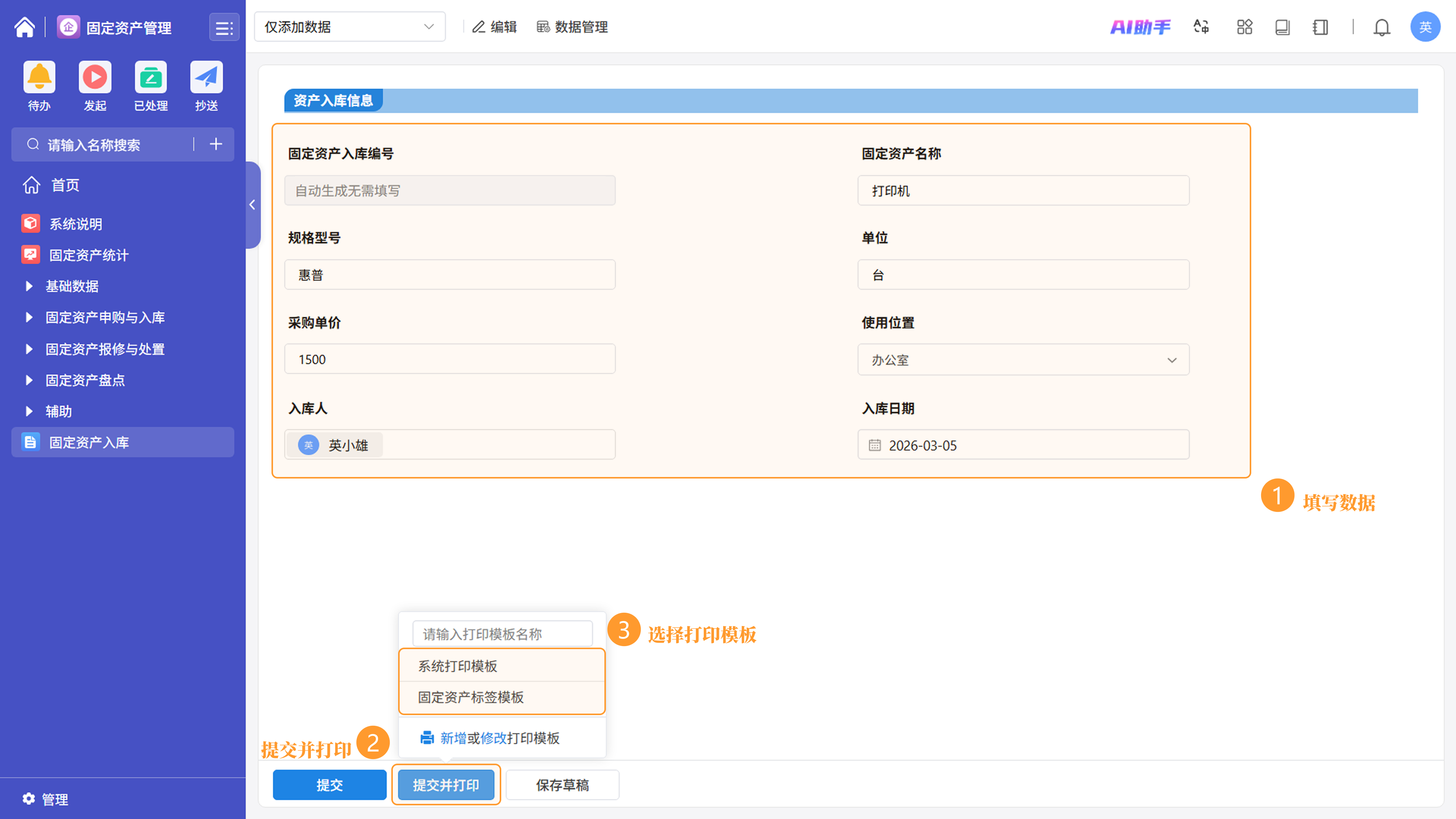The height and width of the screenshot is (819, 1456).
Task: Click the blue 提交 button
Action: pos(329,785)
